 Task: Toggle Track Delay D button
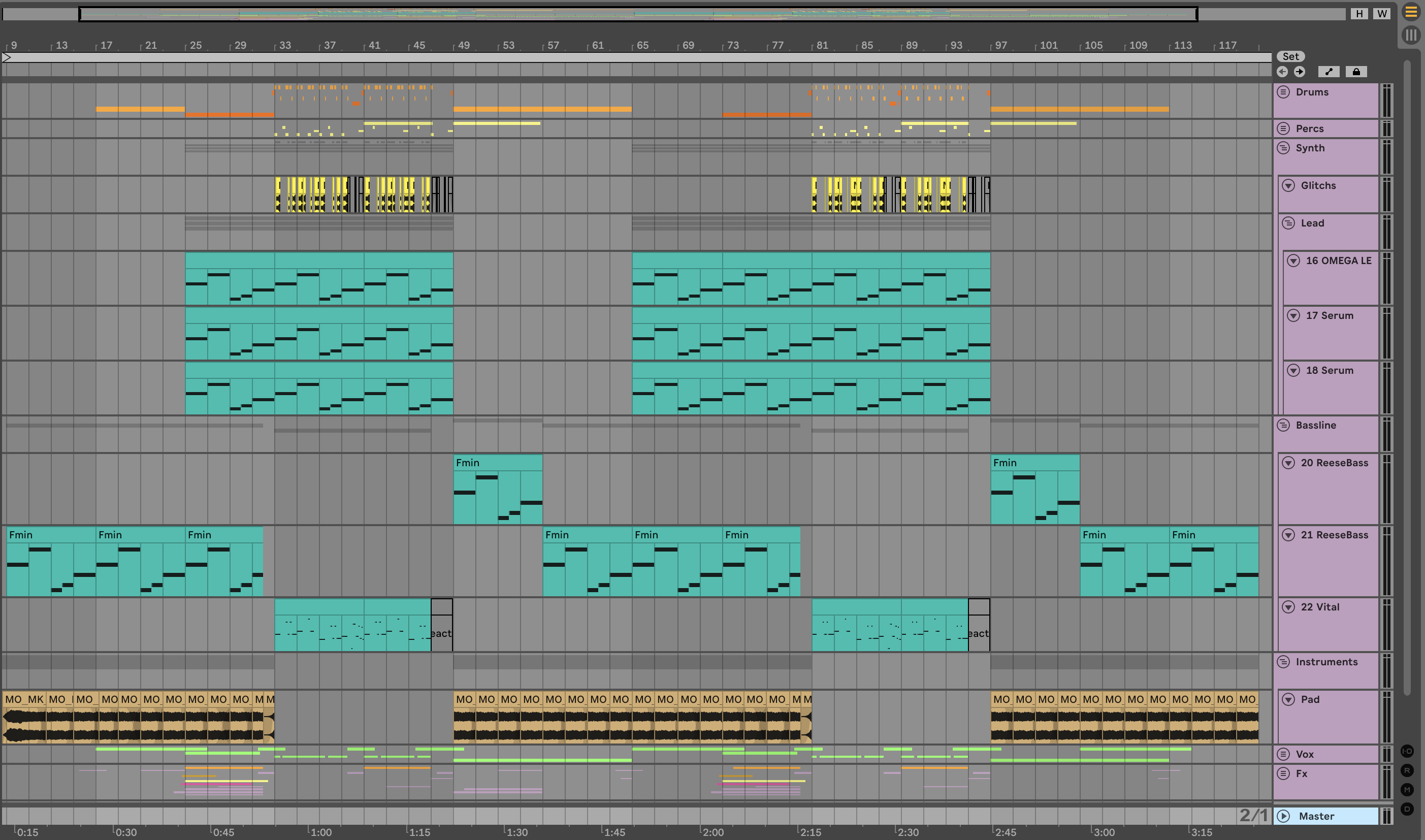click(1407, 809)
